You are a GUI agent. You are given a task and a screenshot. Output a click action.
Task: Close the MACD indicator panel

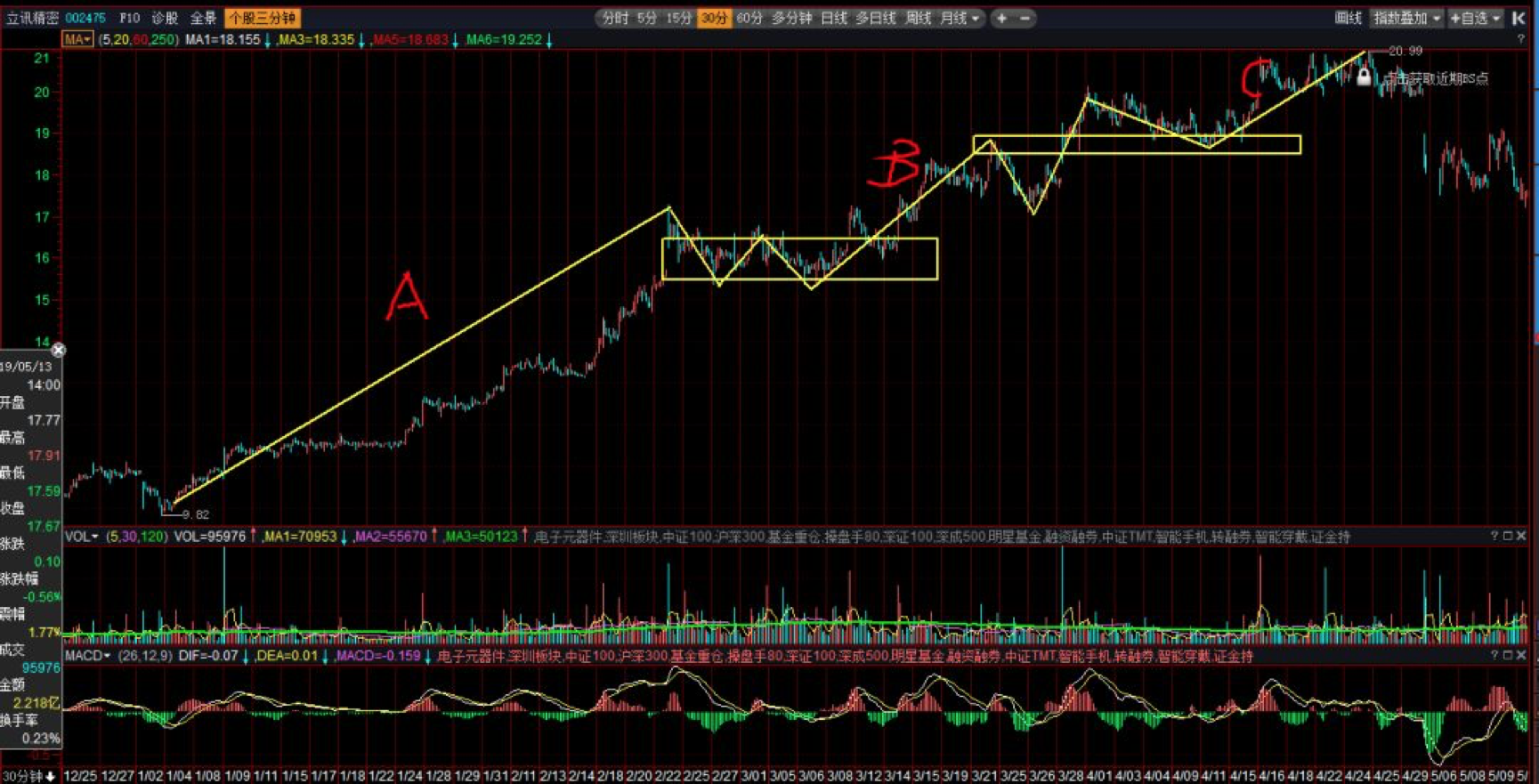coord(1521,655)
